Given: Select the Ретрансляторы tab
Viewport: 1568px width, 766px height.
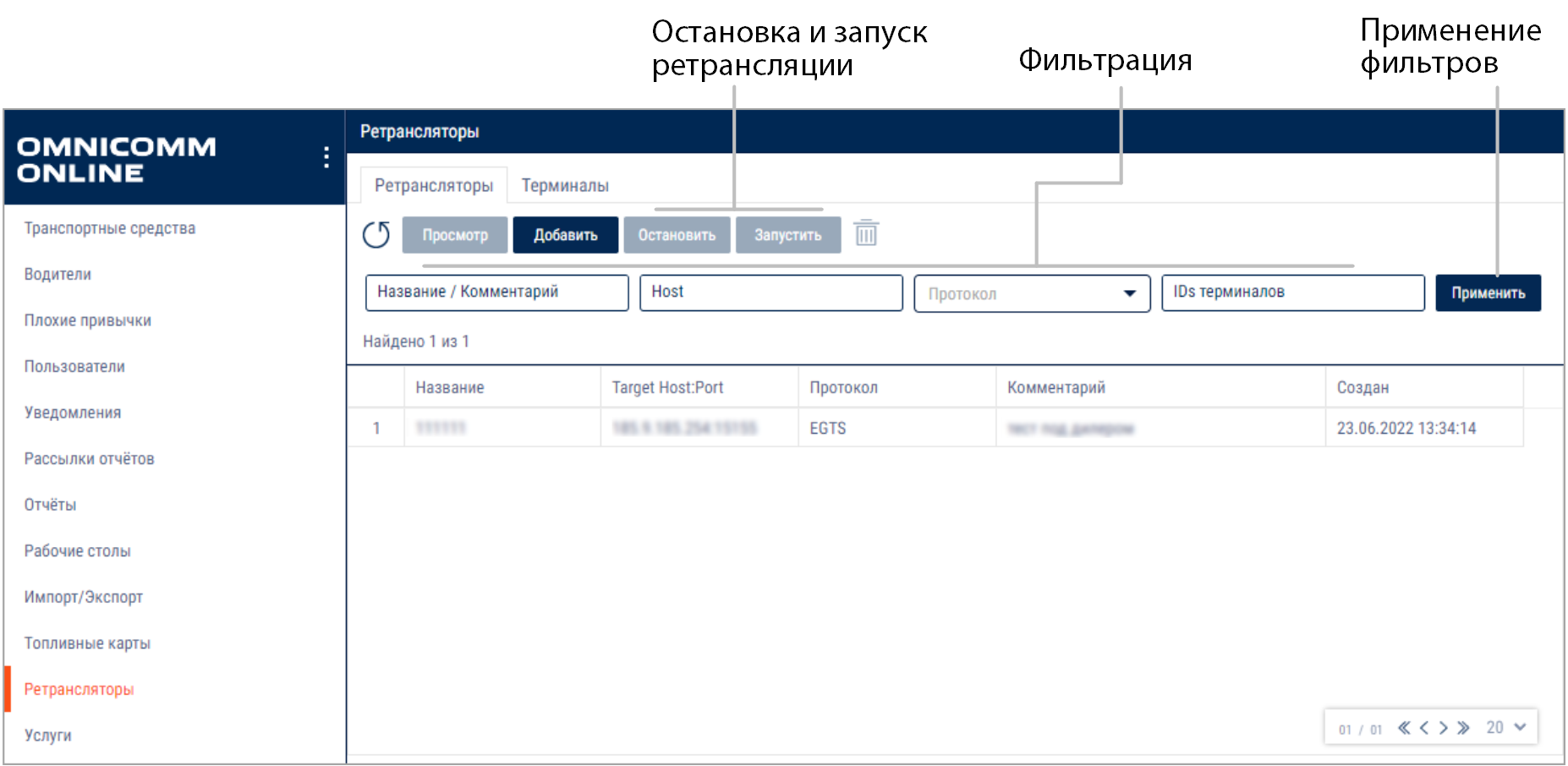Looking at the screenshot, I should tap(434, 185).
